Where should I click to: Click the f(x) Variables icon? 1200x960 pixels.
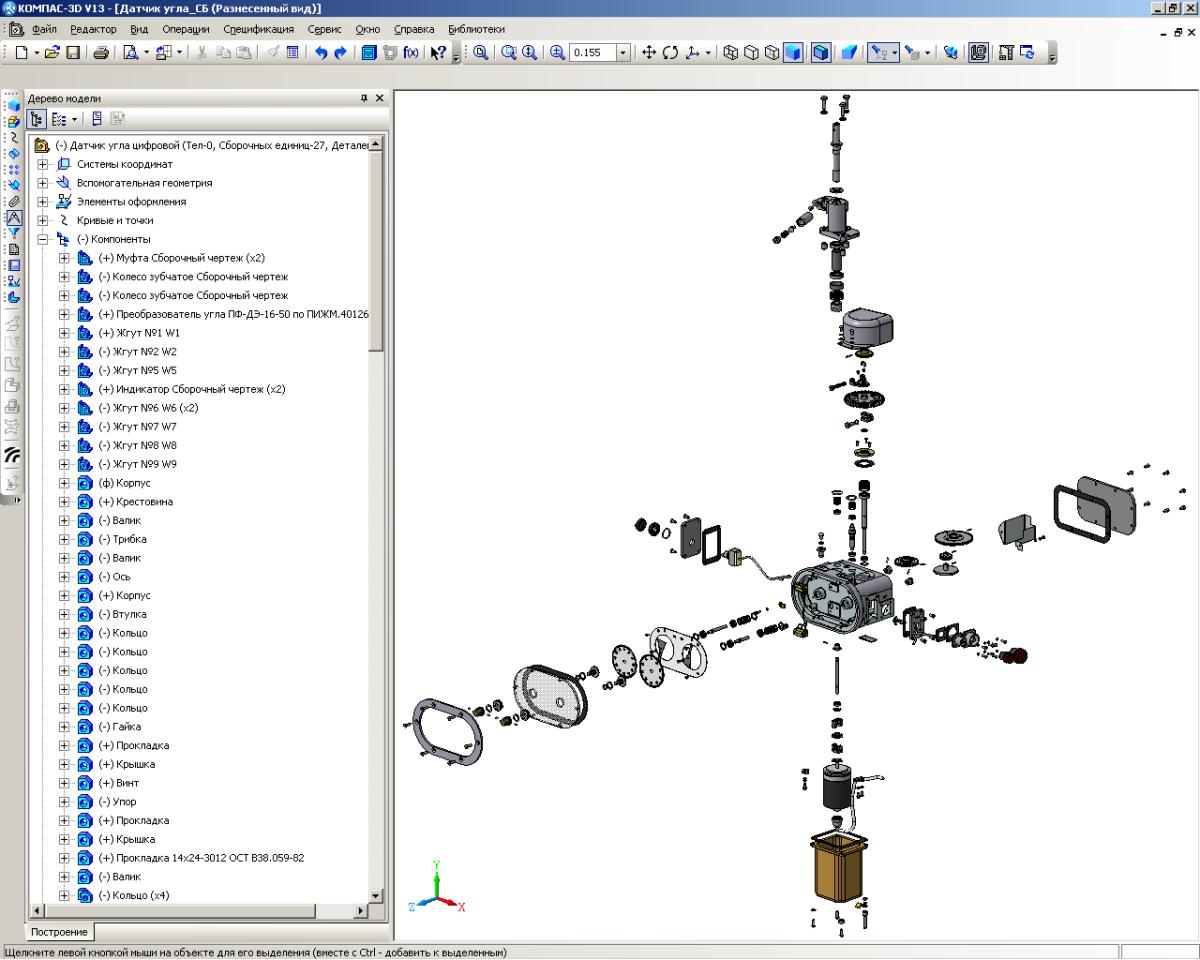pyautogui.click(x=411, y=53)
